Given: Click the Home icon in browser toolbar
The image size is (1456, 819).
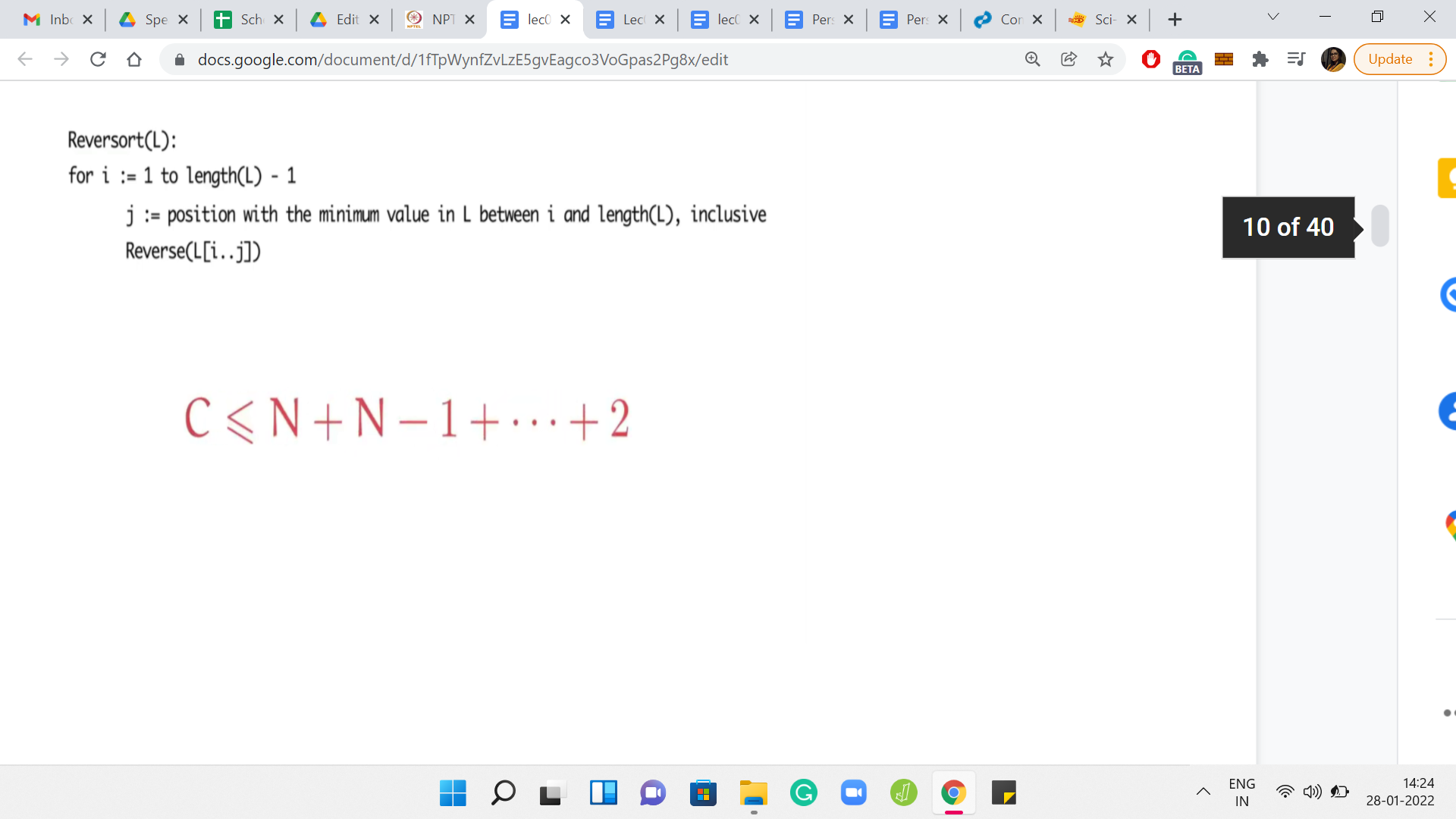Looking at the screenshot, I should coord(134,59).
